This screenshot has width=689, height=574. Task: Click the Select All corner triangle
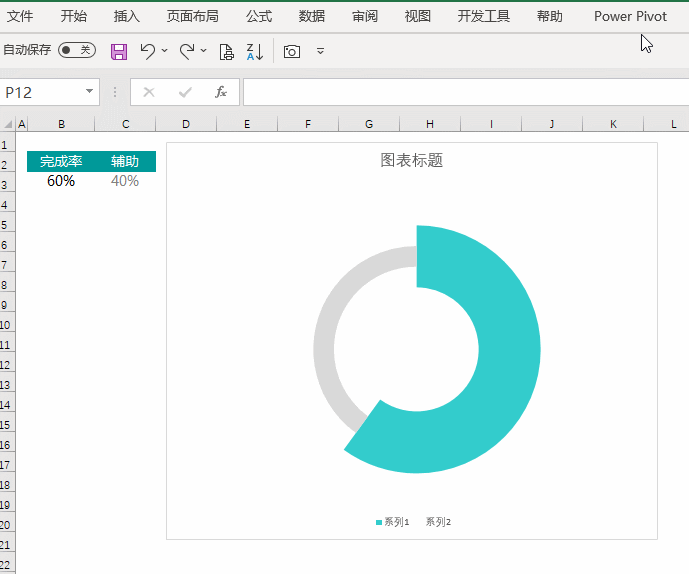(8, 124)
